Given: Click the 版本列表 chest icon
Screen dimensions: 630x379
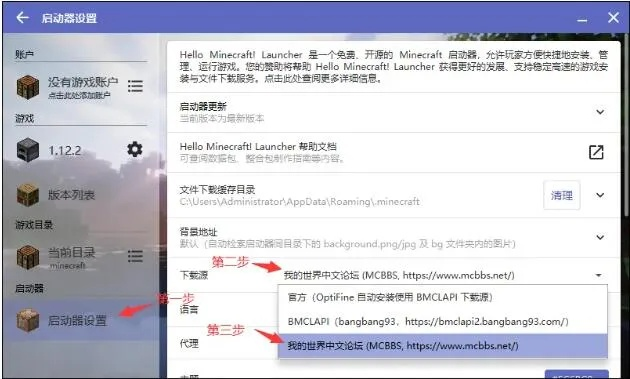Looking at the screenshot, I should [x=28, y=195].
